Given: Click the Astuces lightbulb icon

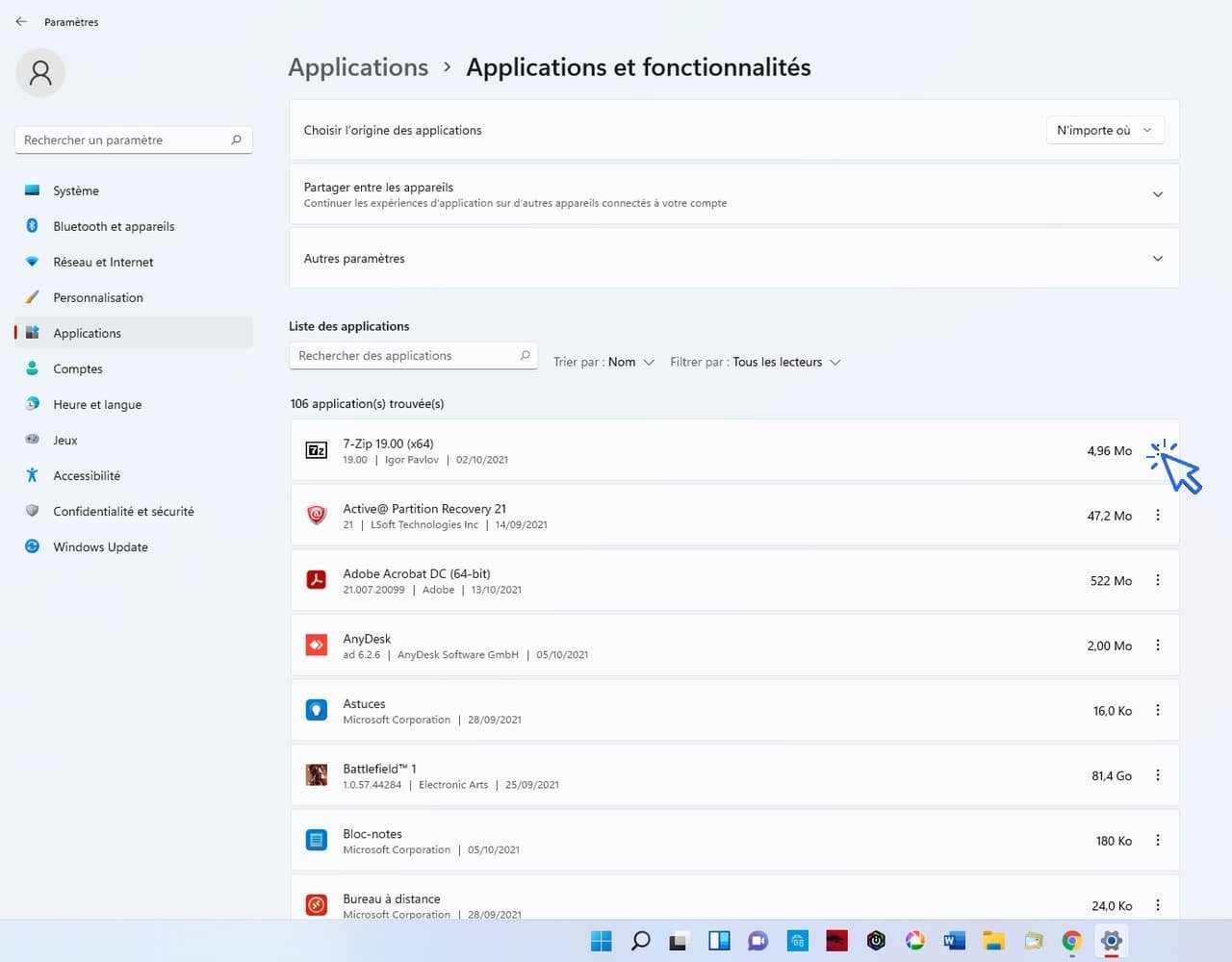Looking at the screenshot, I should (317, 710).
